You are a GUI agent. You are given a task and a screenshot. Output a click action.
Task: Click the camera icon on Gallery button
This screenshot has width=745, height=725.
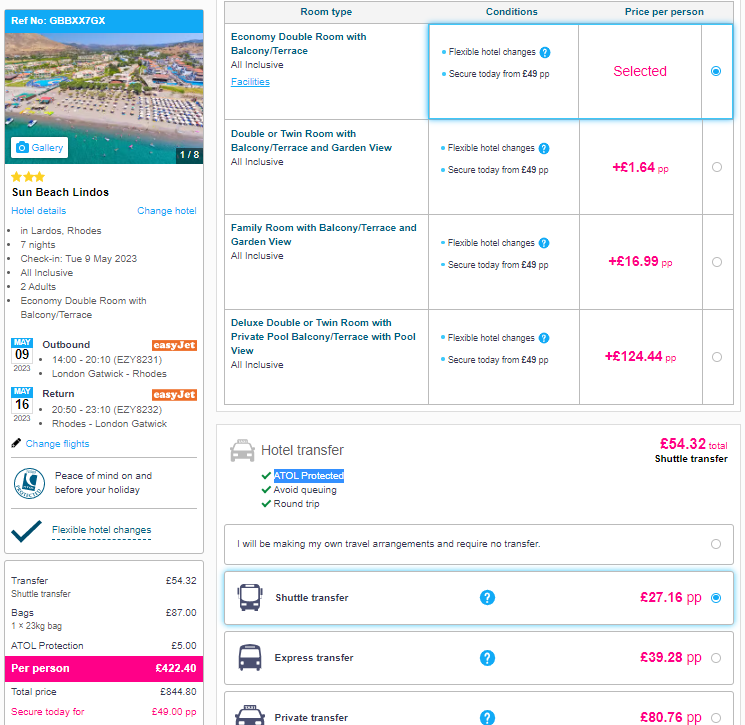pos(22,148)
